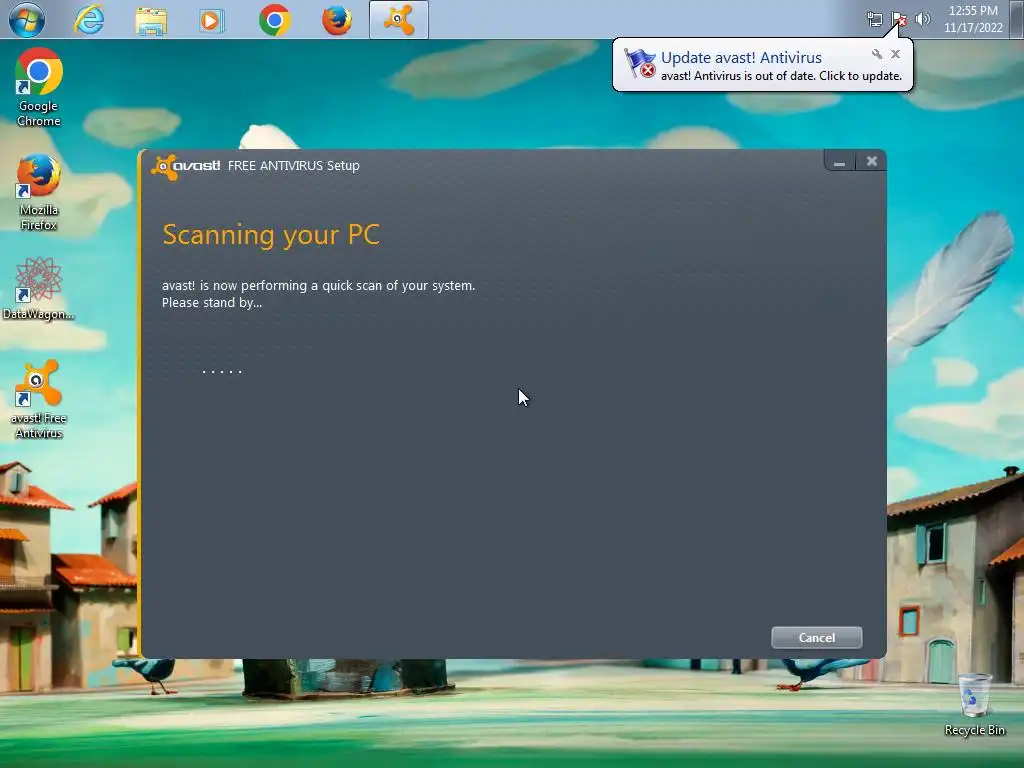Screen dimensions: 1024x768
Task: Click the 'FREE ANTIVIRUS Setup' title text
Action: (294, 166)
